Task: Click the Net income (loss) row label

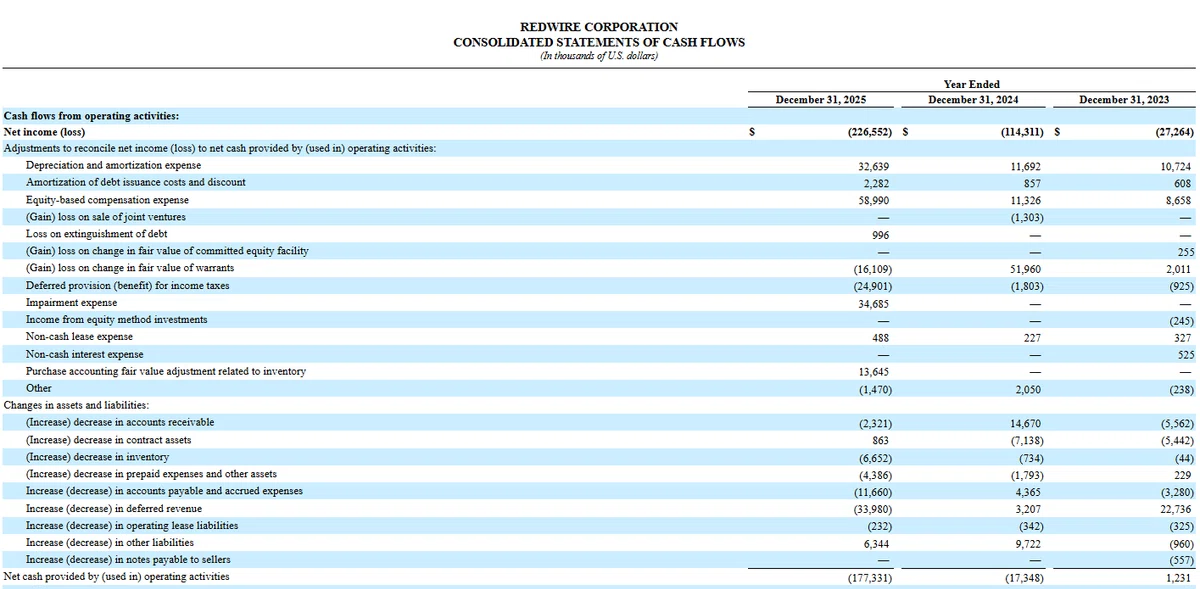Action: (x=45, y=132)
